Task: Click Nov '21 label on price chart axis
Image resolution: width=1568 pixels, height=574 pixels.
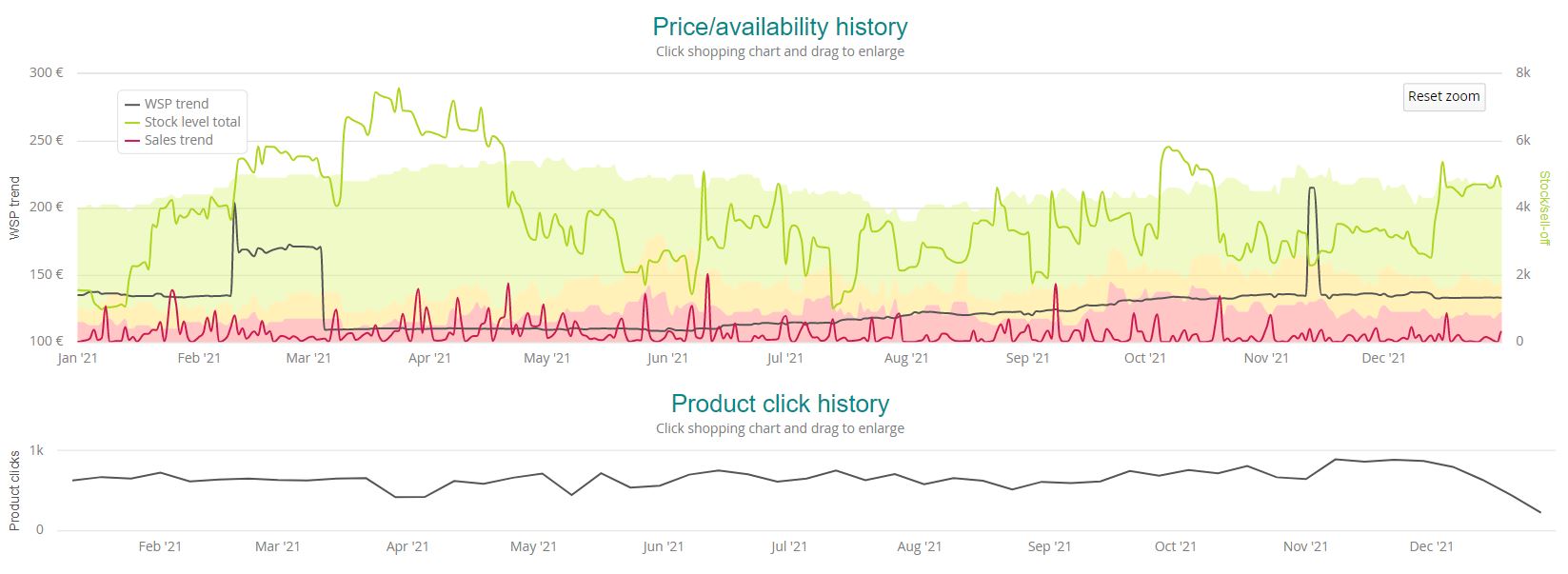Action: [x=1266, y=359]
